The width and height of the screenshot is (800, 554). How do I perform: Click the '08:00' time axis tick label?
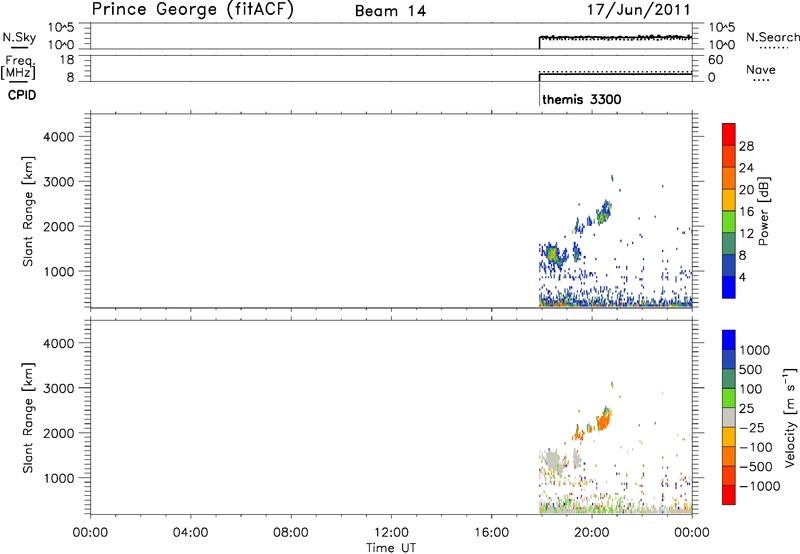[290, 533]
